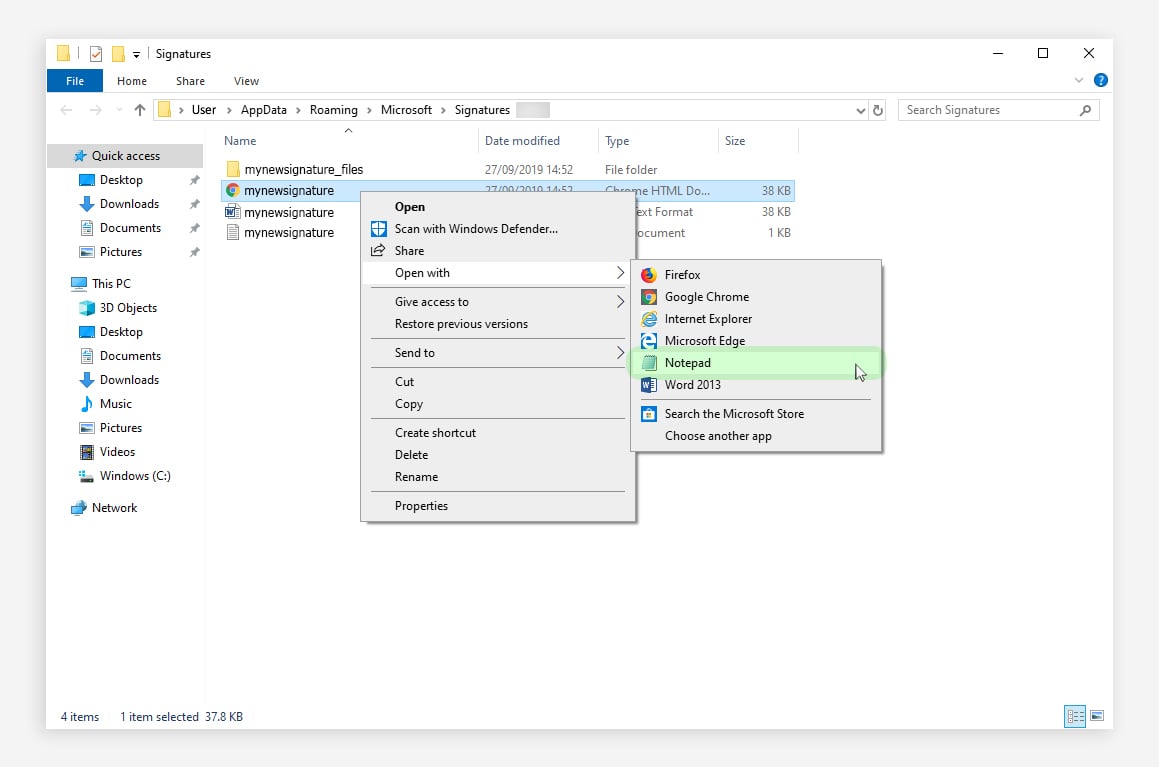The image size is (1159, 767).
Task: Switch to the Home ribbon tab
Action: pyautogui.click(x=132, y=81)
